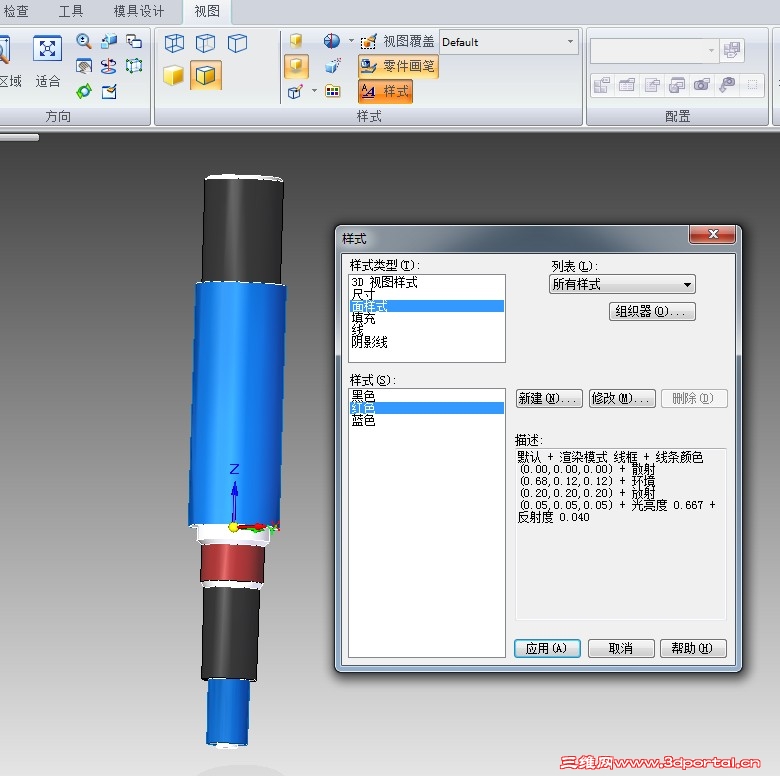Toggle Shaded with visible edges mode
This screenshot has height=776, width=780.
coord(205,76)
